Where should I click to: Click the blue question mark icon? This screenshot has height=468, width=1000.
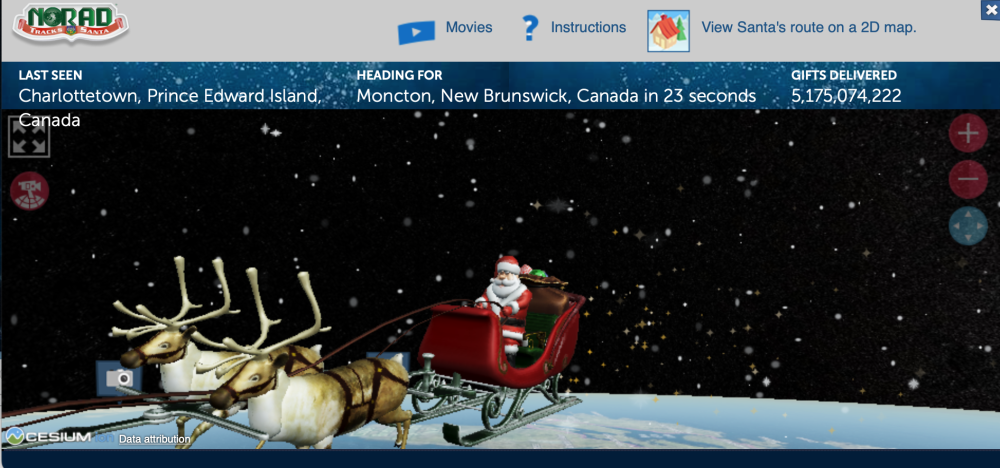[x=529, y=28]
